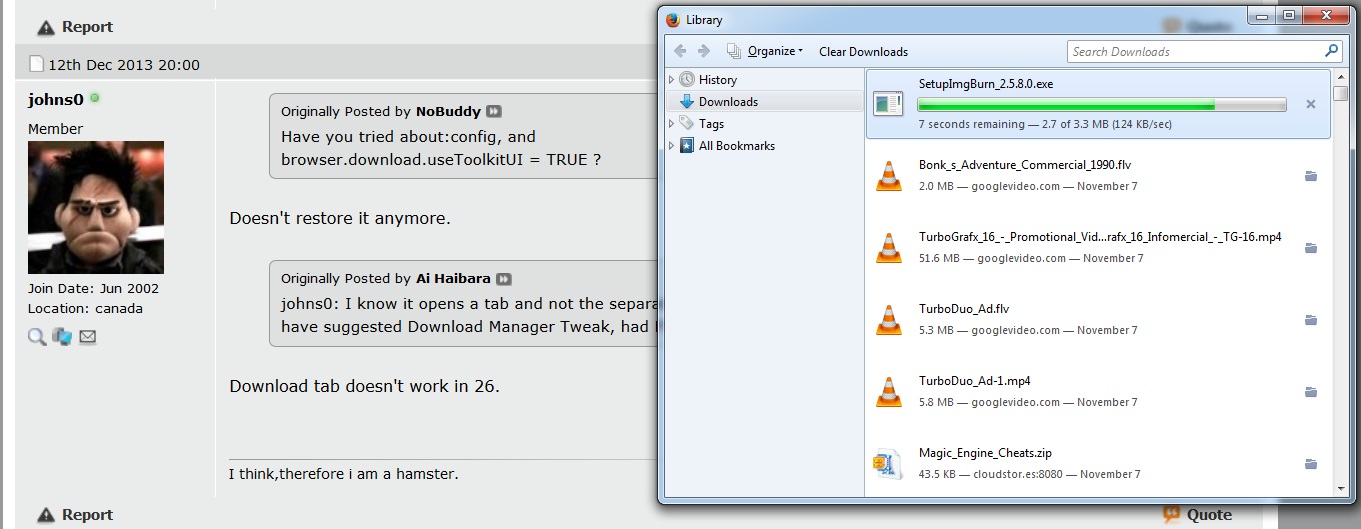This screenshot has width=1361, height=529.
Task: Click the find posts magnifier under johns0
Action: pyautogui.click(x=37, y=337)
